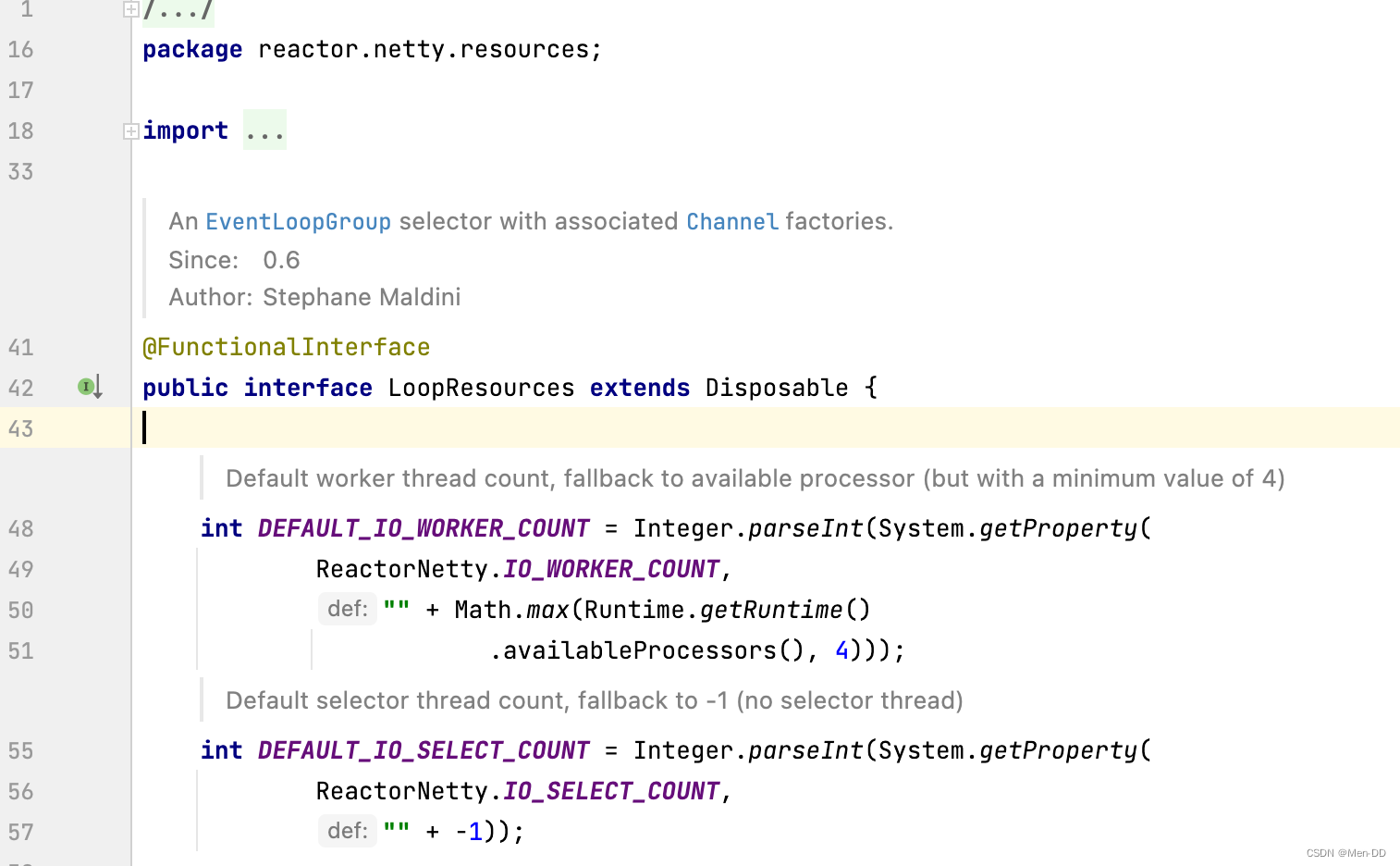This screenshot has height=866, width=1400.
Task: Click the extends keyword on line 42
Action: click(640, 388)
